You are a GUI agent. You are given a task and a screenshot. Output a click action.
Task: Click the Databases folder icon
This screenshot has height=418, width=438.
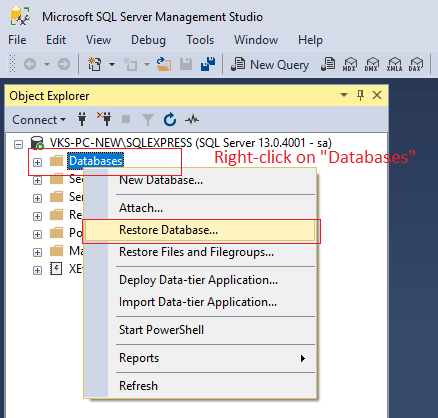pyautogui.click(x=56, y=161)
